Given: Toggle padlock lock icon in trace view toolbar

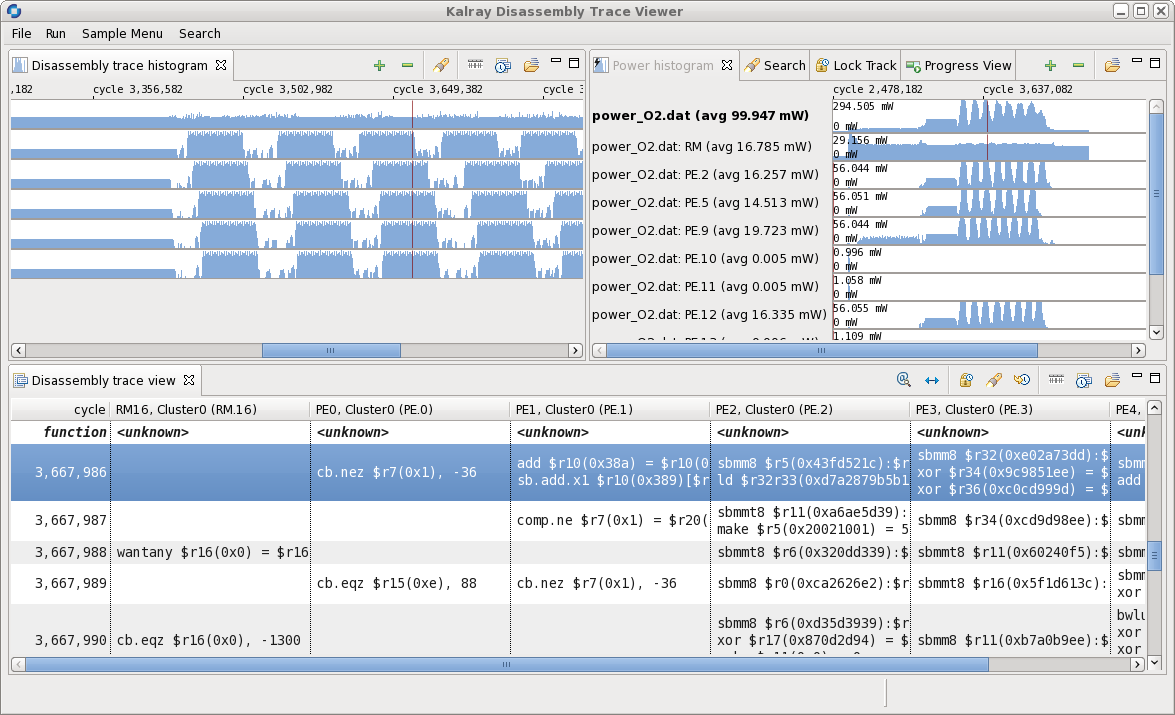Looking at the screenshot, I should coord(966,380).
